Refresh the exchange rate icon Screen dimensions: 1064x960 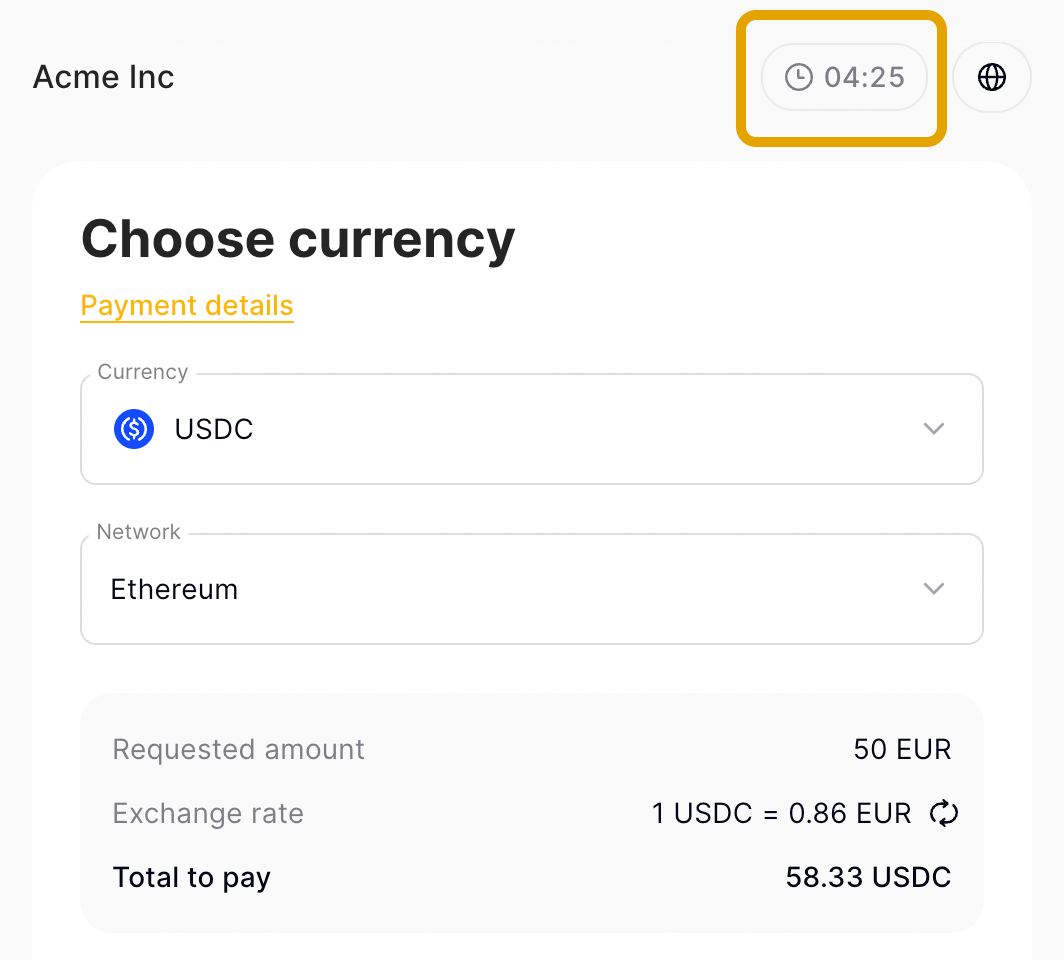[943, 813]
